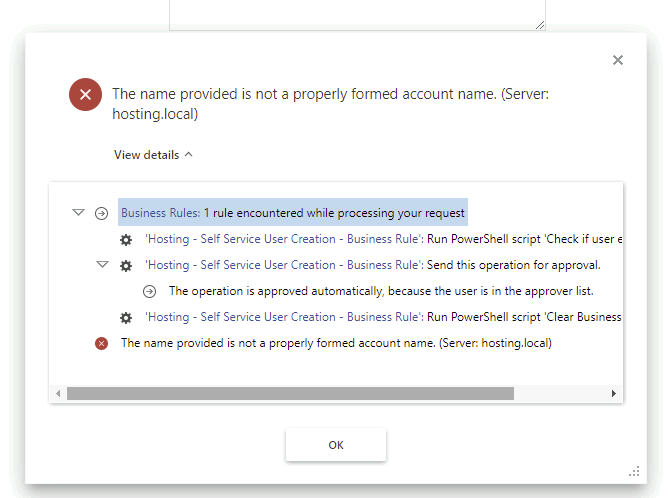This screenshot has width=670, height=498.
Task: Select 'The operation is approved automatically' row
Action: point(380,291)
